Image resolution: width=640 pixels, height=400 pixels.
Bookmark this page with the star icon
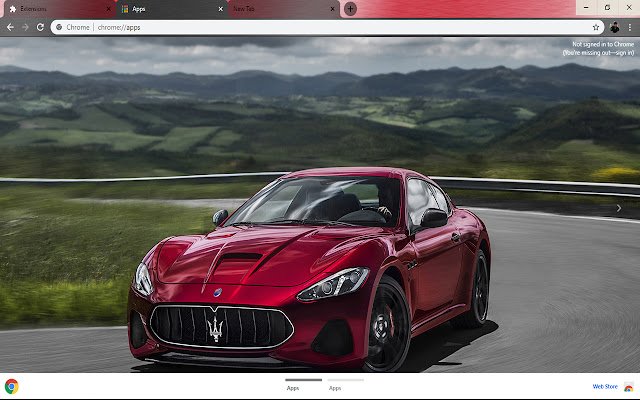point(596,27)
